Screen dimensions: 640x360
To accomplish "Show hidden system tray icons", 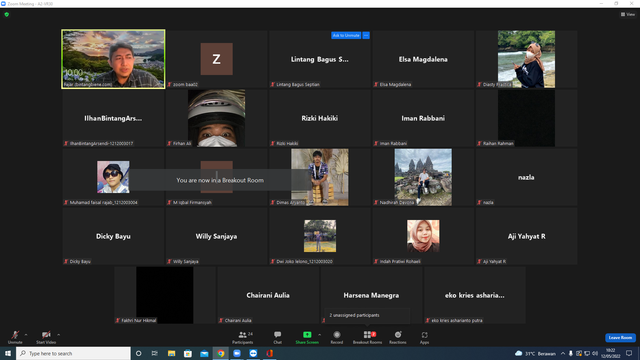I will [x=563, y=353].
